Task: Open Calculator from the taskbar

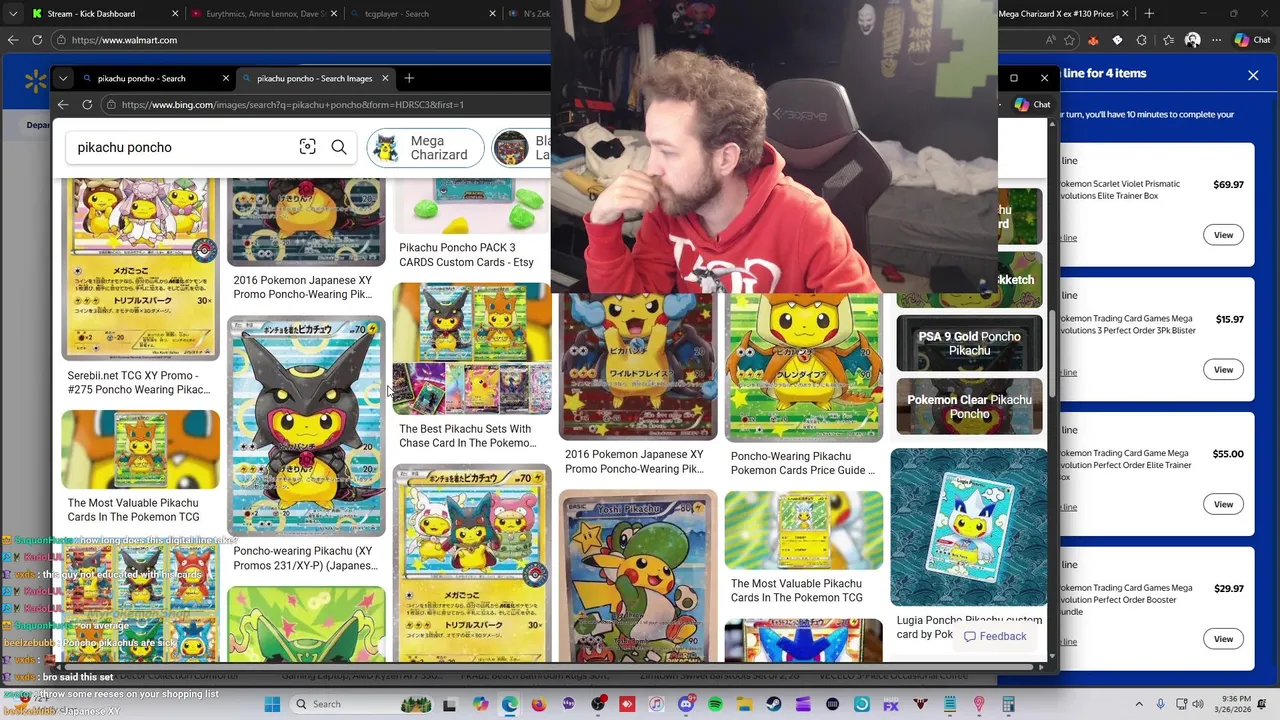Action: 1008,704
